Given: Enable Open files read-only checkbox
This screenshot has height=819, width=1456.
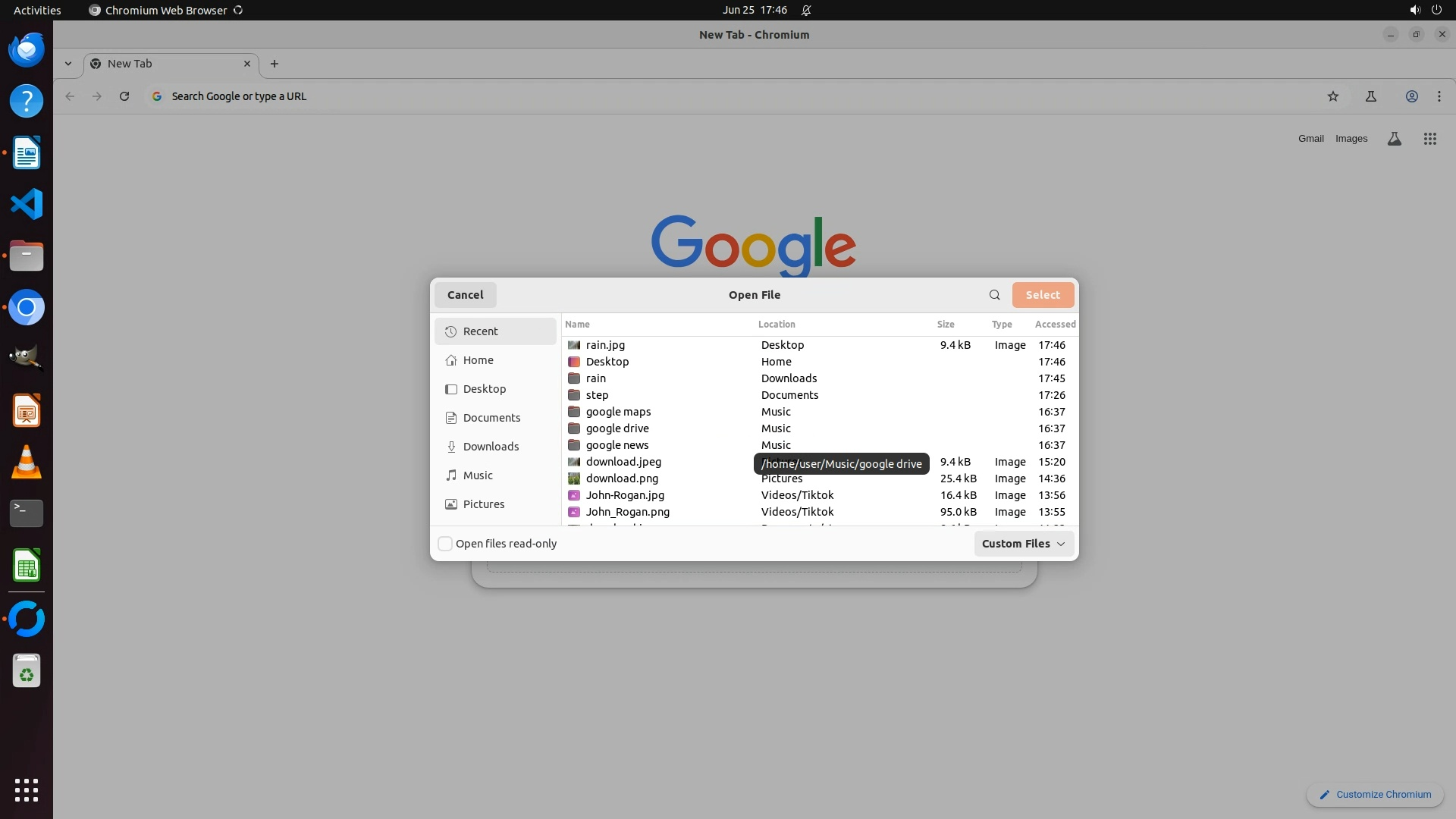Looking at the screenshot, I should (446, 544).
